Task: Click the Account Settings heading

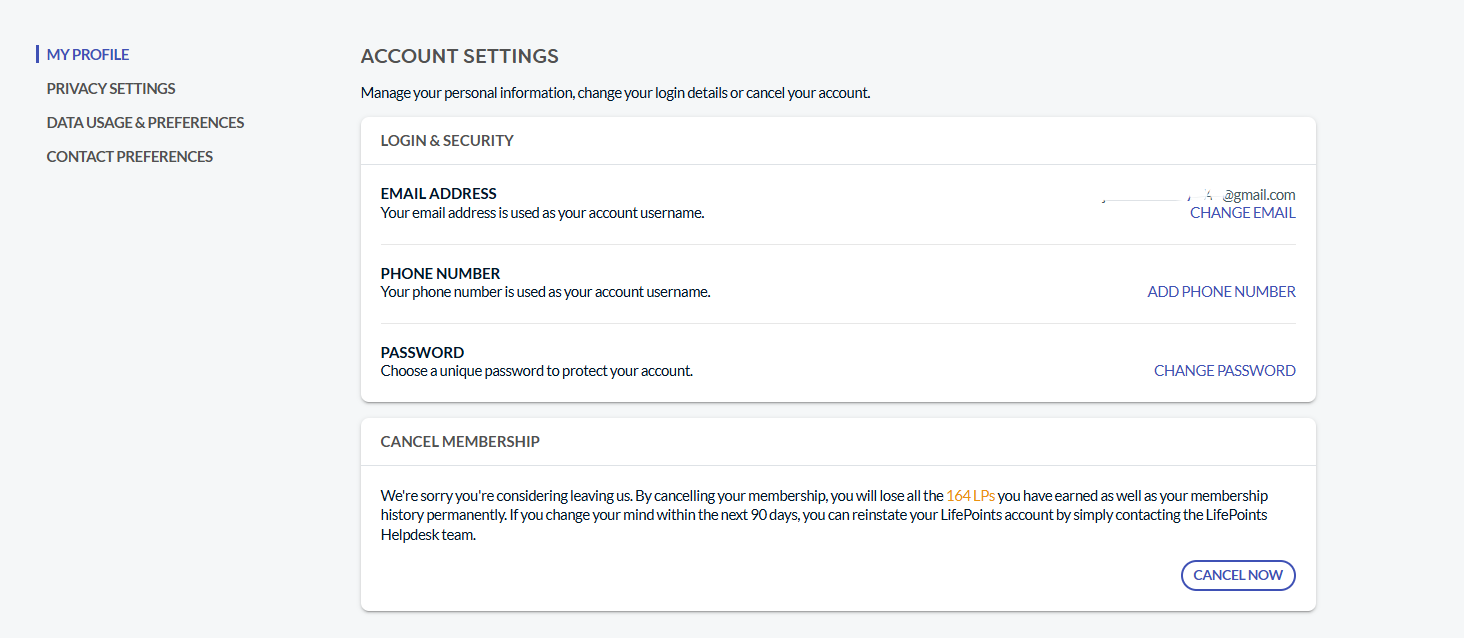Action: tap(460, 56)
